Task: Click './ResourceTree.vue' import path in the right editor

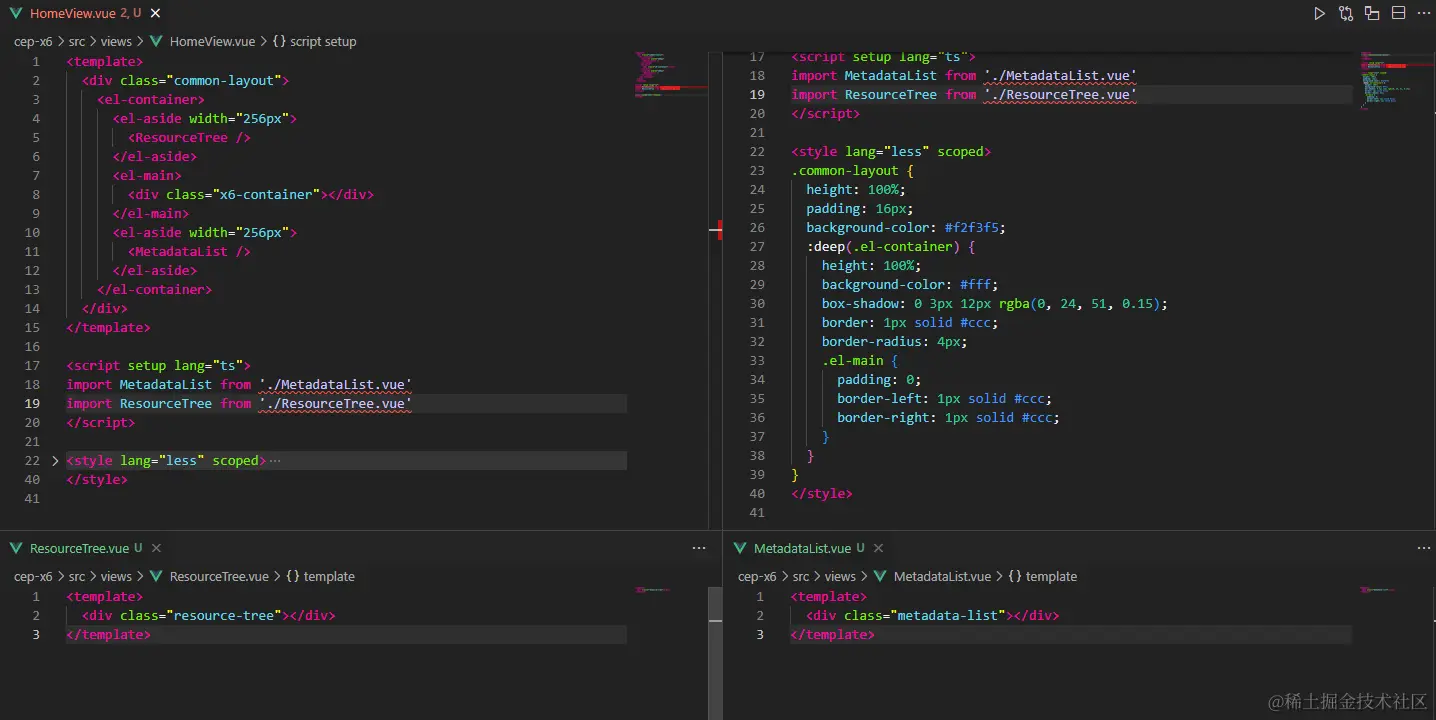Action: (1060, 95)
